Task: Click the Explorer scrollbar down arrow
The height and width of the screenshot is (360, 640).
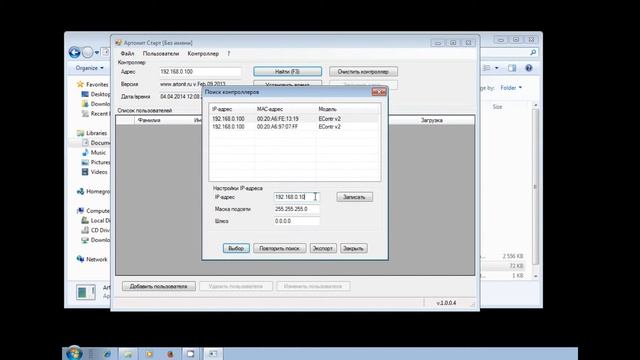Action: pyautogui.click(x=536, y=276)
